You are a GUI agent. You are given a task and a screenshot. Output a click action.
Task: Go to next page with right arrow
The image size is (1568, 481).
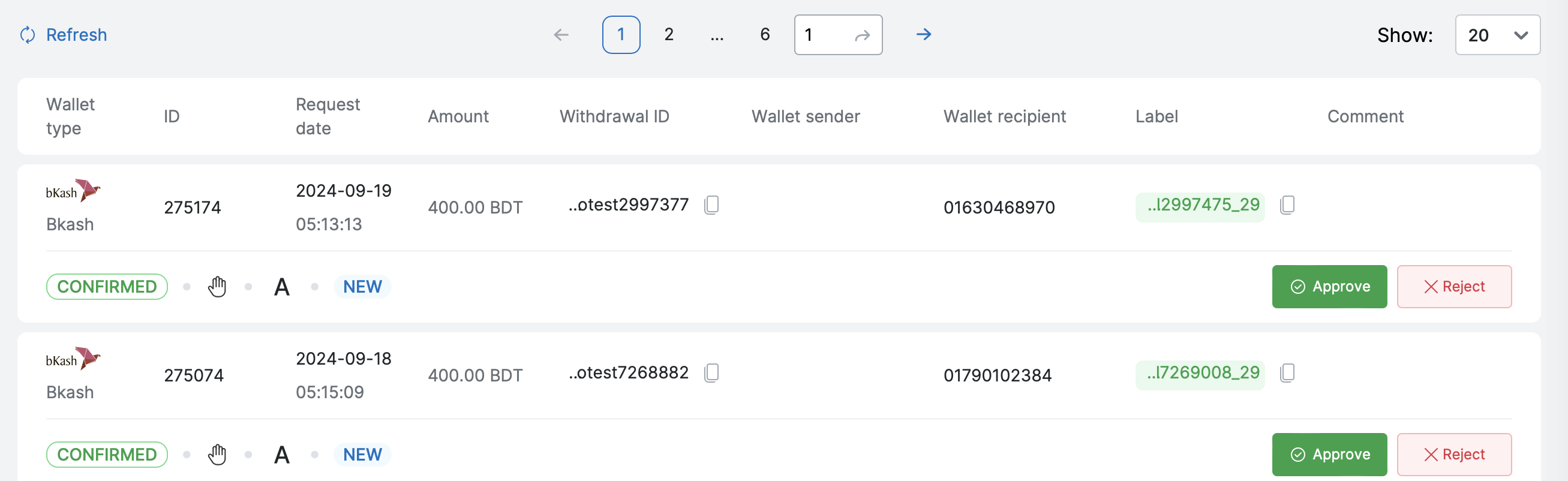coord(923,35)
